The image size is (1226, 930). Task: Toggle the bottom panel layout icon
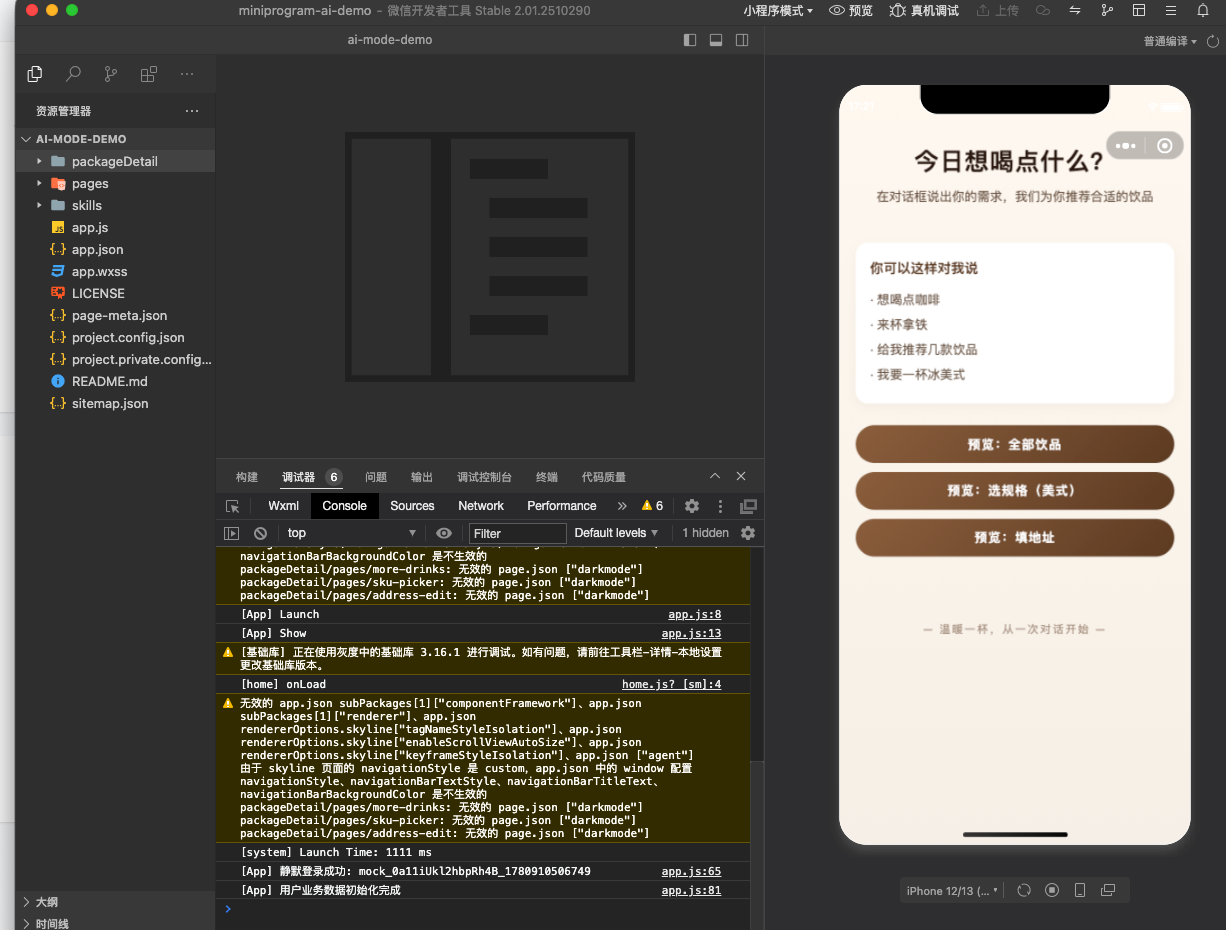tap(716, 40)
